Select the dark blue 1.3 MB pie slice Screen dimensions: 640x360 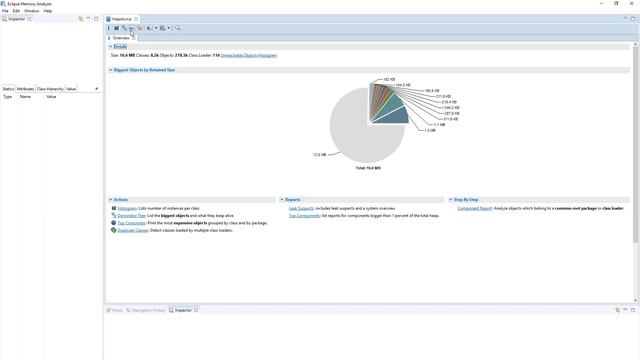(x=394, y=116)
